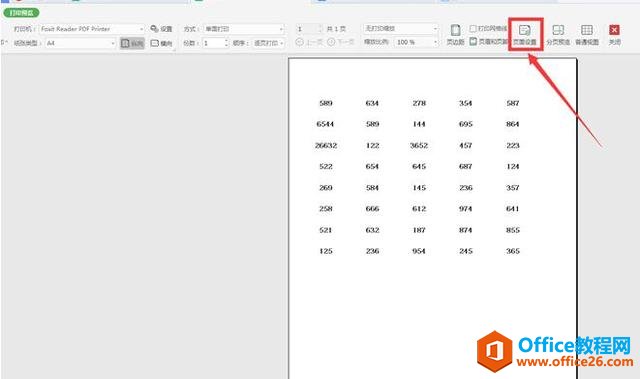Screen dimensions: 640x379
Task: Open Header and Footer (页眉和页脚) settings
Action: [489, 42]
